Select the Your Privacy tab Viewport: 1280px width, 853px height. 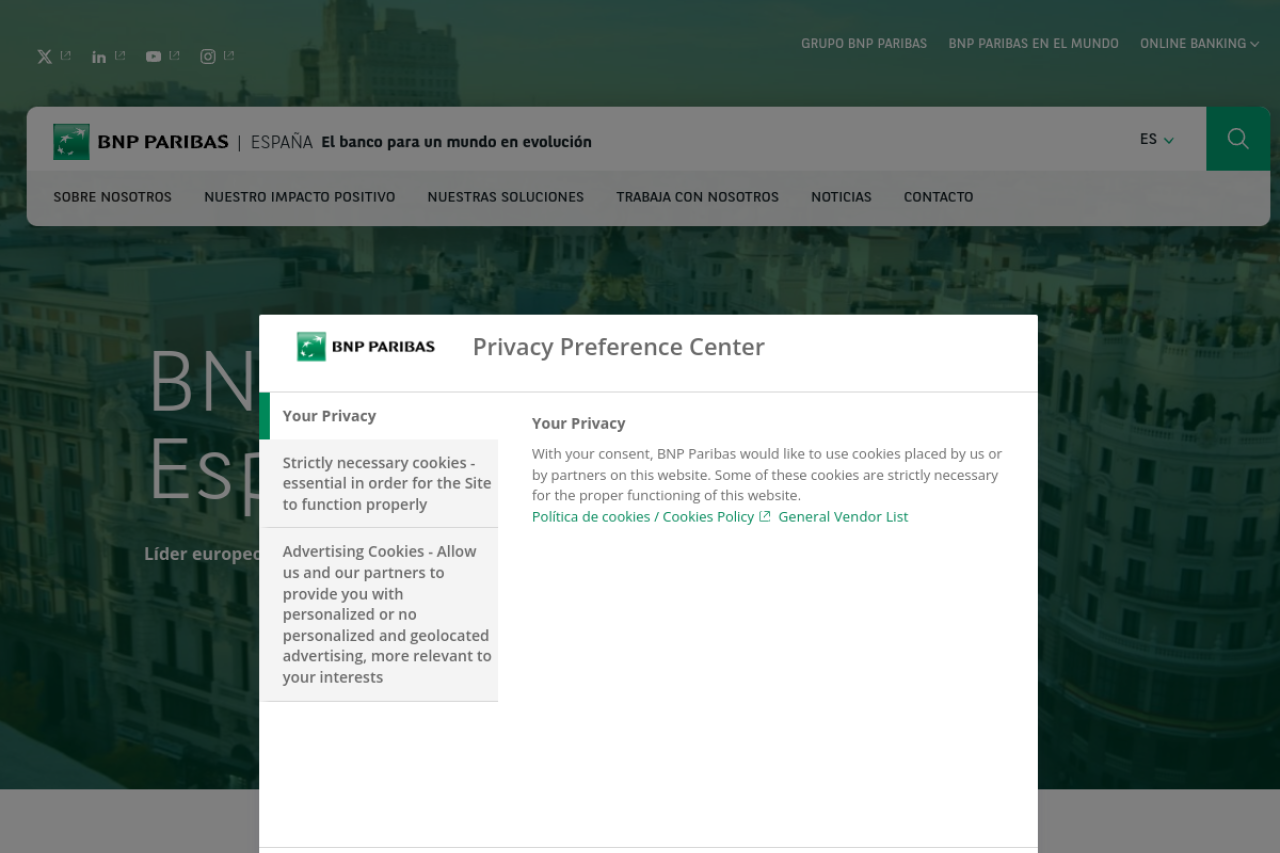point(379,416)
